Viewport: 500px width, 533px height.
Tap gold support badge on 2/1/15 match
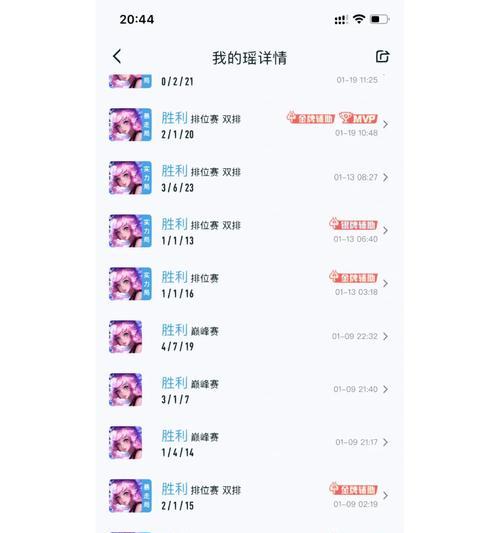353,489
